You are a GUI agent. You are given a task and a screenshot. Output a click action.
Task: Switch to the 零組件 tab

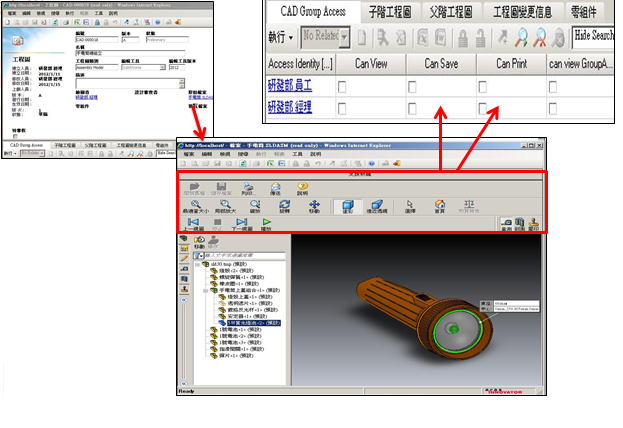(x=584, y=12)
